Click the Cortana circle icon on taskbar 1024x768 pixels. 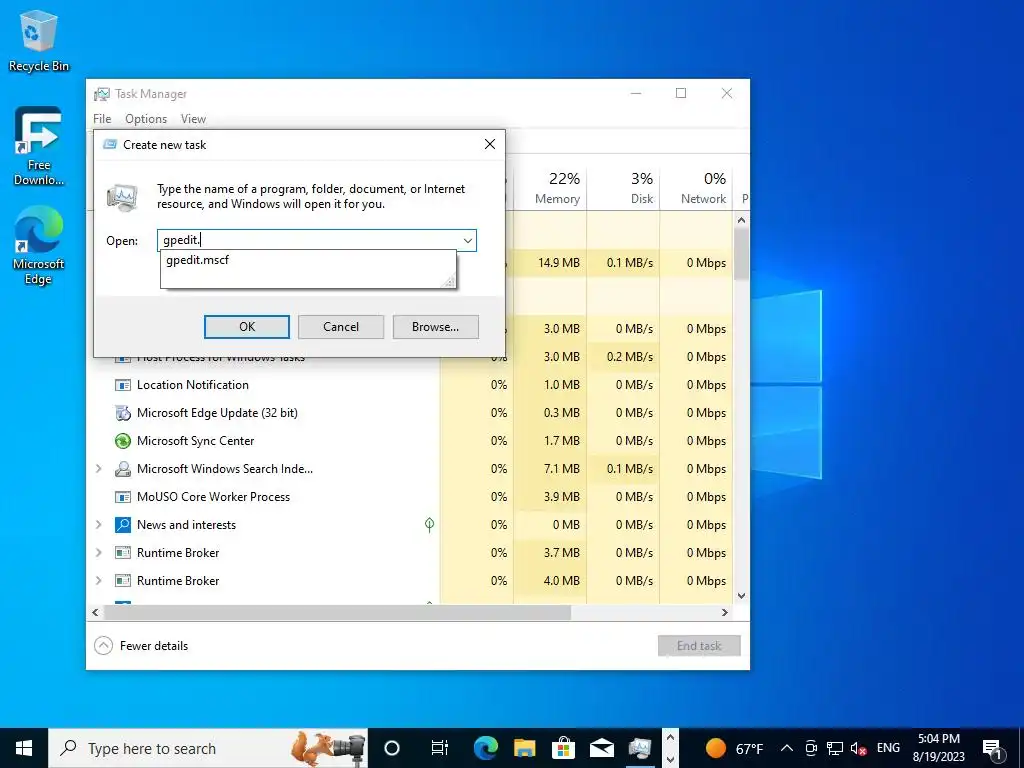[392, 748]
